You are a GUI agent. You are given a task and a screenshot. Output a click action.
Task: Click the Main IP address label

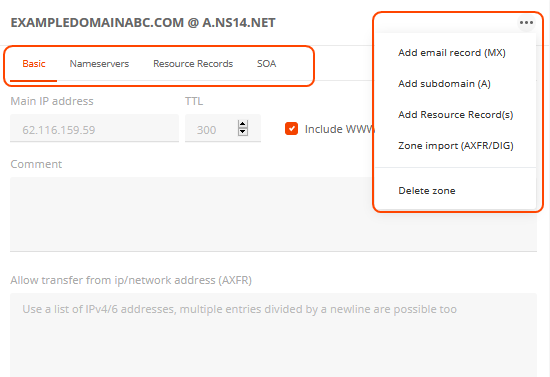tap(52, 101)
